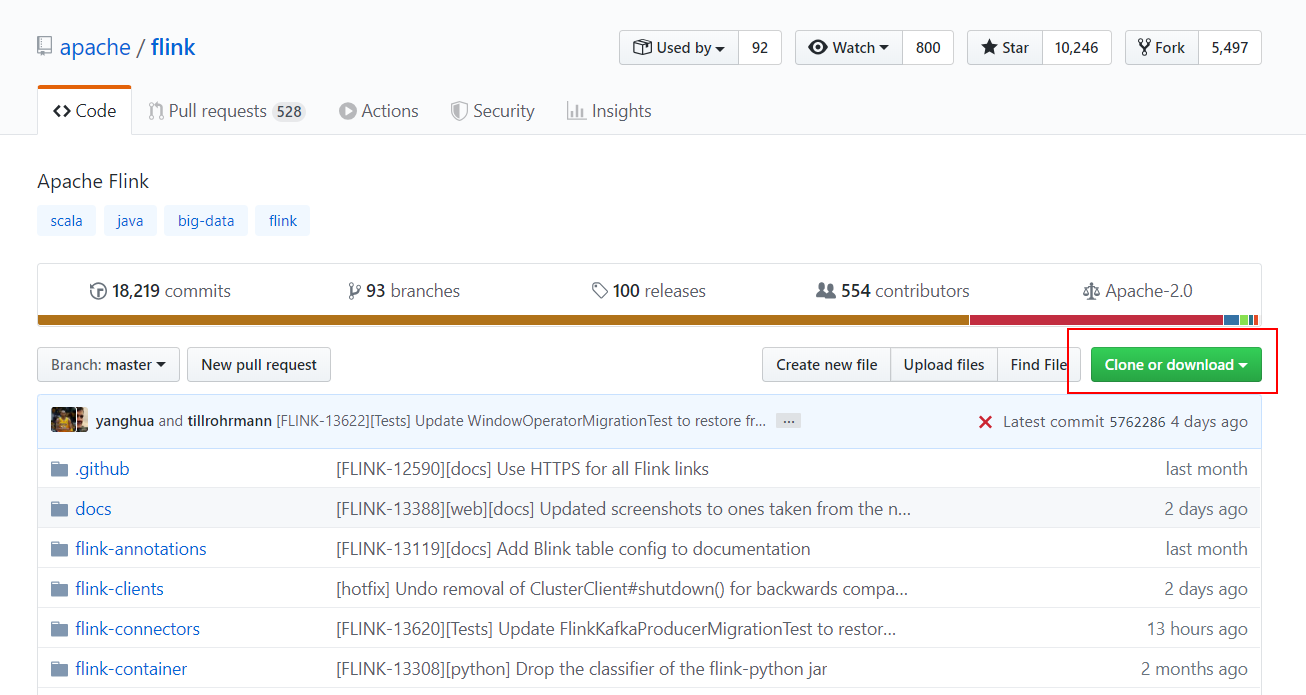The image size is (1306, 695).
Task: Open the flink-connectors folder
Action: [x=137, y=629]
